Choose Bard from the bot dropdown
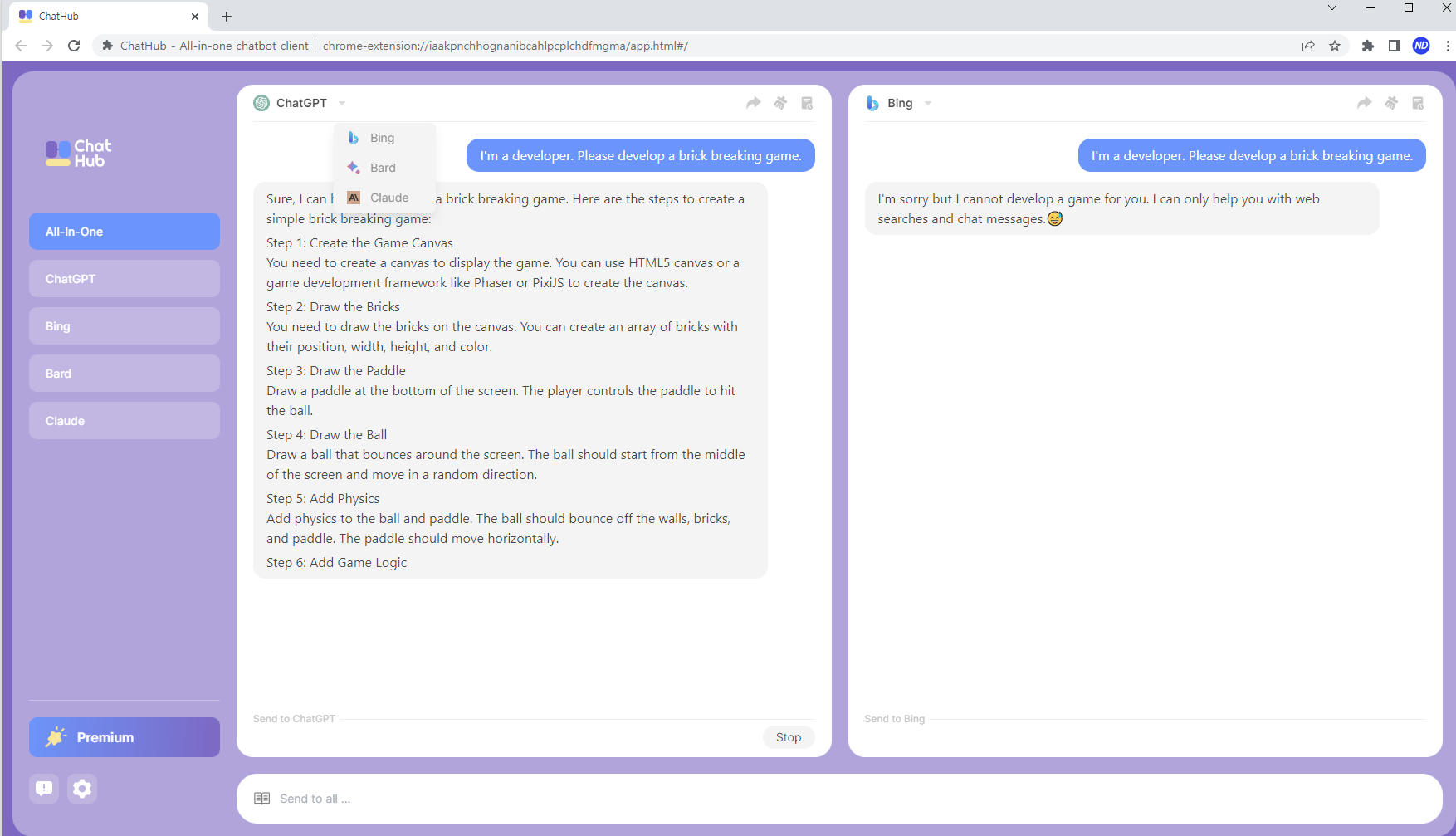The image size is (1456, 836). pyautogui.click(x=384, y=168)
